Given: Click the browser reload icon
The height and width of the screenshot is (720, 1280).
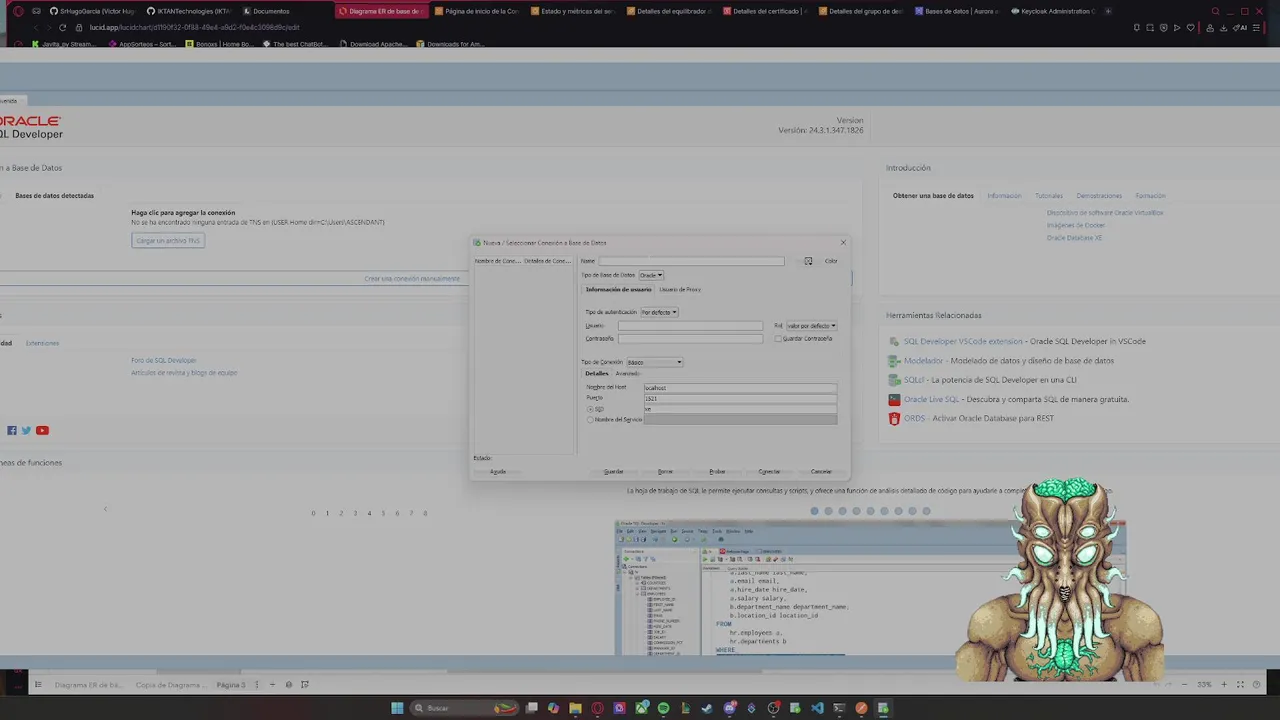Looking at the screenshot, I should coord(62,27).
